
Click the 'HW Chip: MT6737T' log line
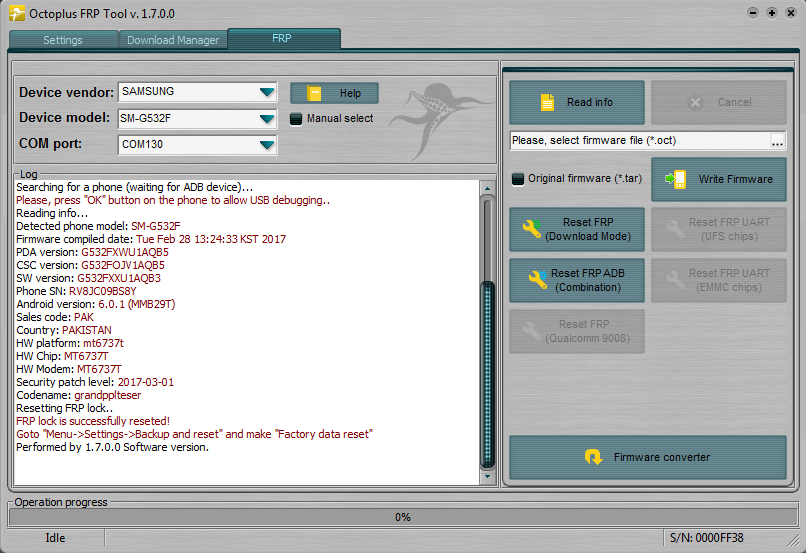(x=62, y=356)
